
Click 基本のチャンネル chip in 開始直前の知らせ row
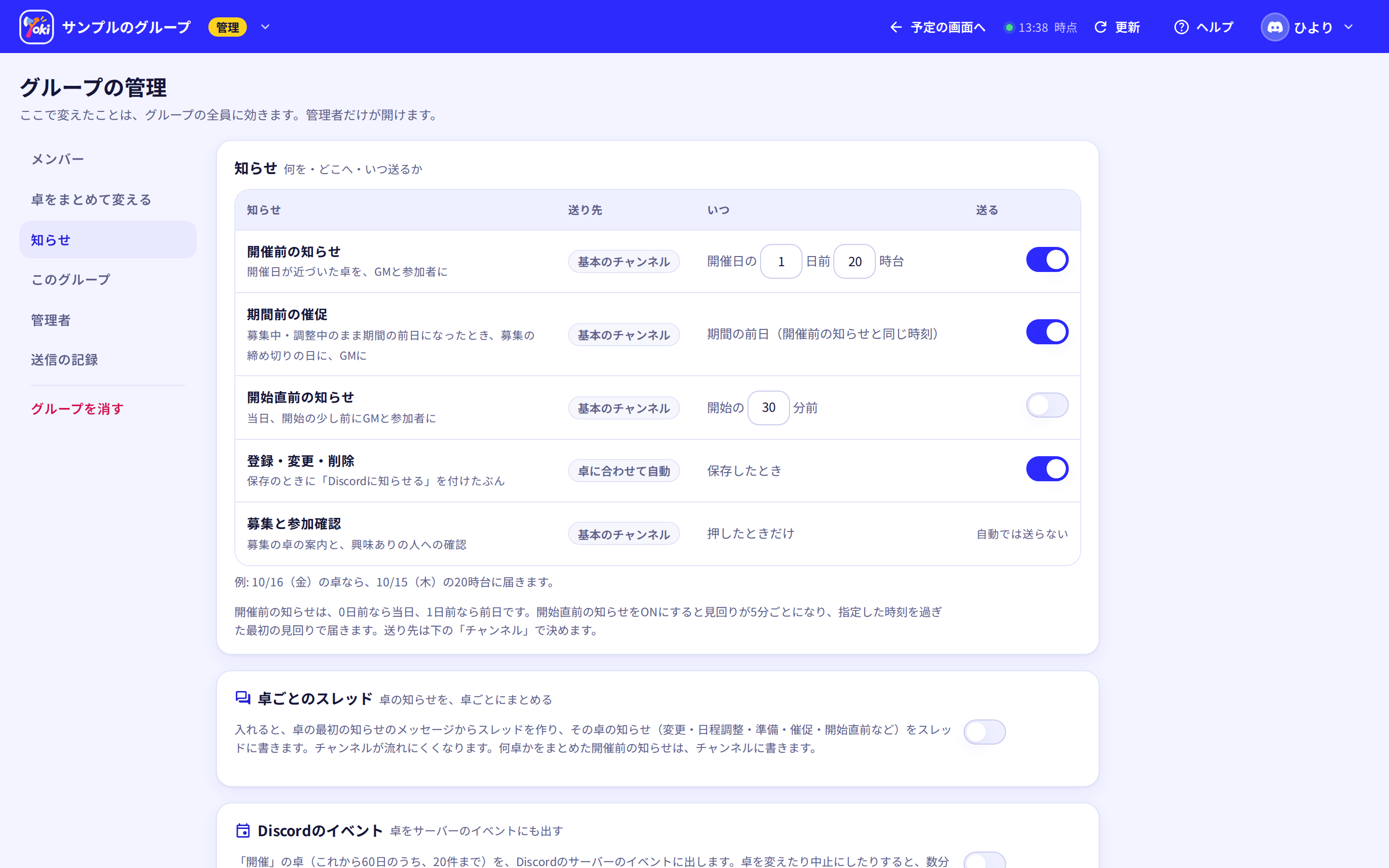coord(624,408)
